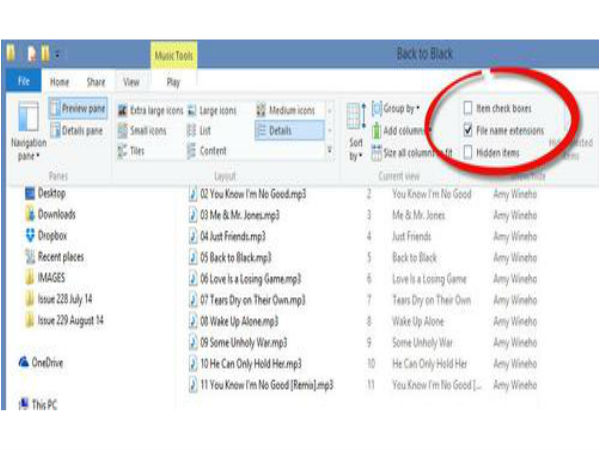The width and height of the screenshot is (600, 450).
Task: Toggle the Preview pane button
Action: pyautogui.click(x=81, y=110)
